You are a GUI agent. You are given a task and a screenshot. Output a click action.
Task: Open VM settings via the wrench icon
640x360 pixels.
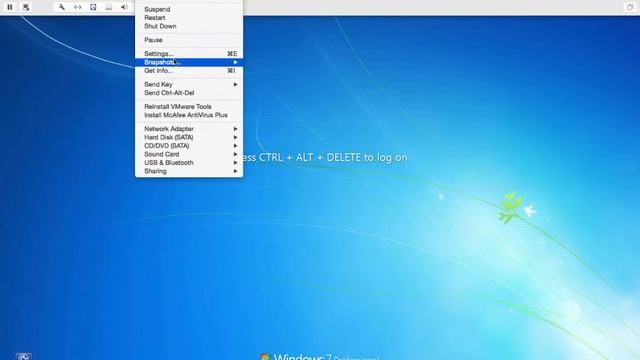pos(62,7)
